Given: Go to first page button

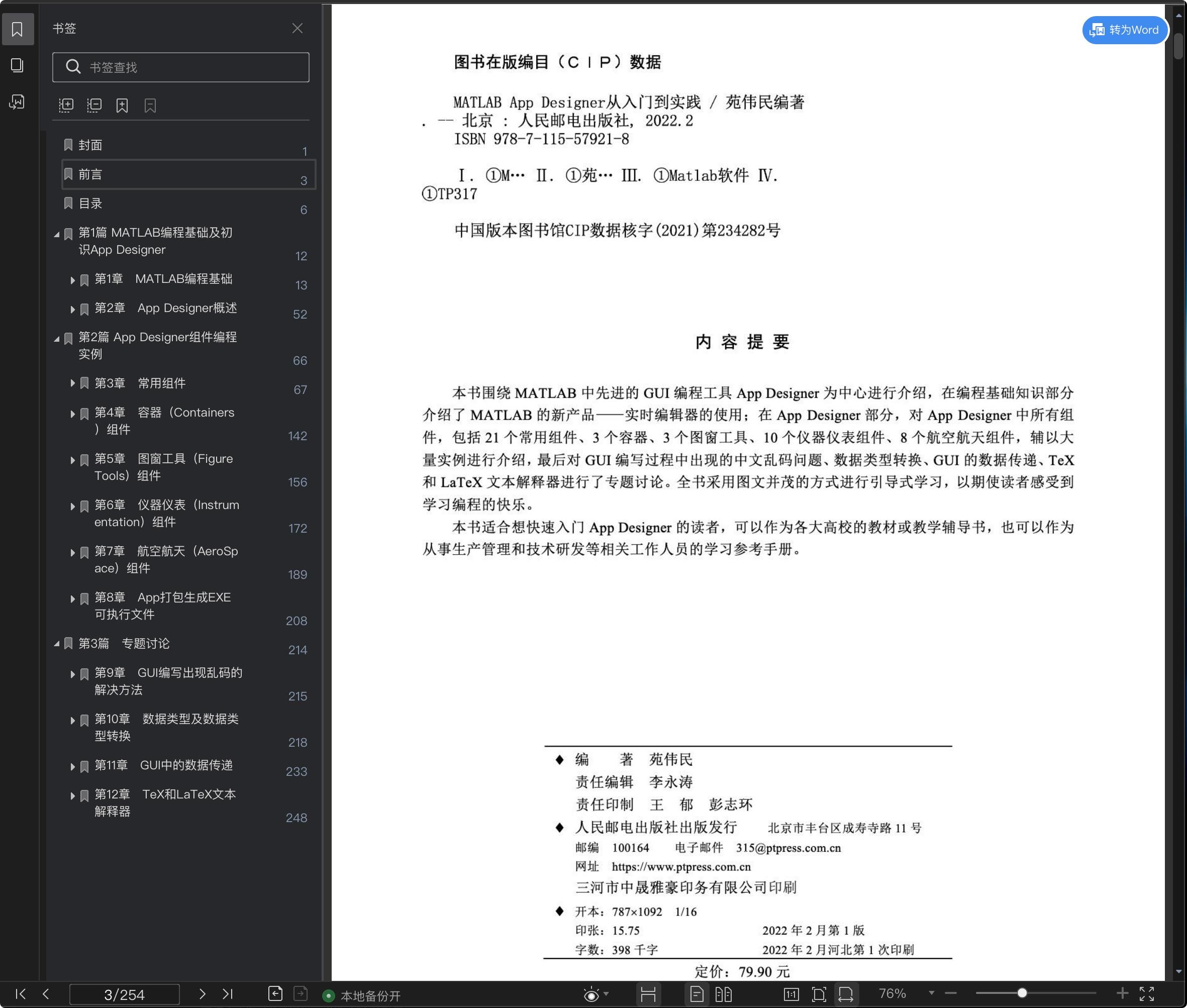Looking at the screenshot, I should click(21, 994).
